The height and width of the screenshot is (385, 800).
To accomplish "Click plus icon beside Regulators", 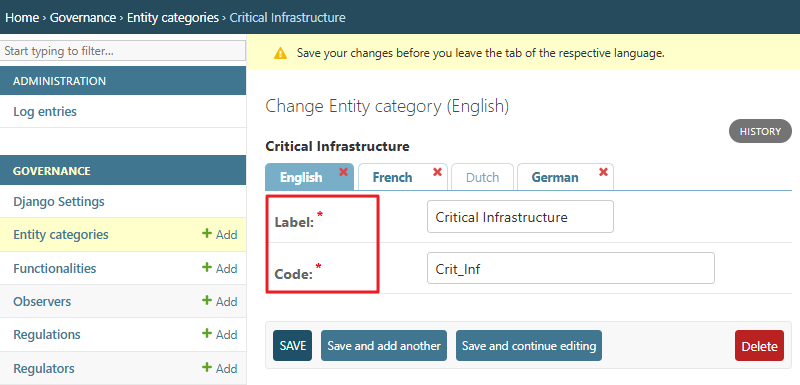I will pyautogui.click(x=207, y=367).
